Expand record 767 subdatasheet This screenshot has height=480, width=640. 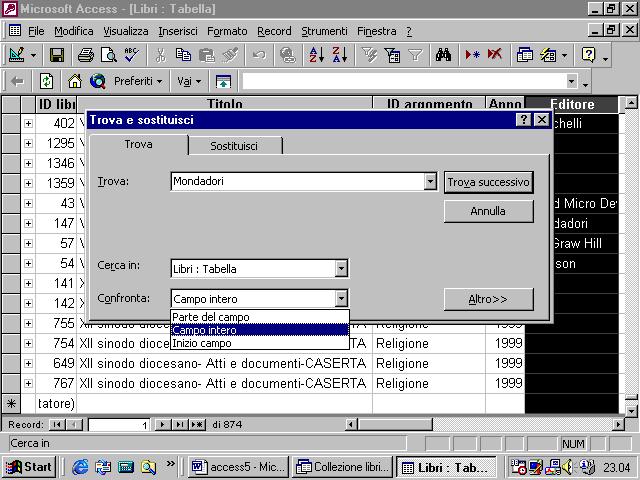pos(28,383)
